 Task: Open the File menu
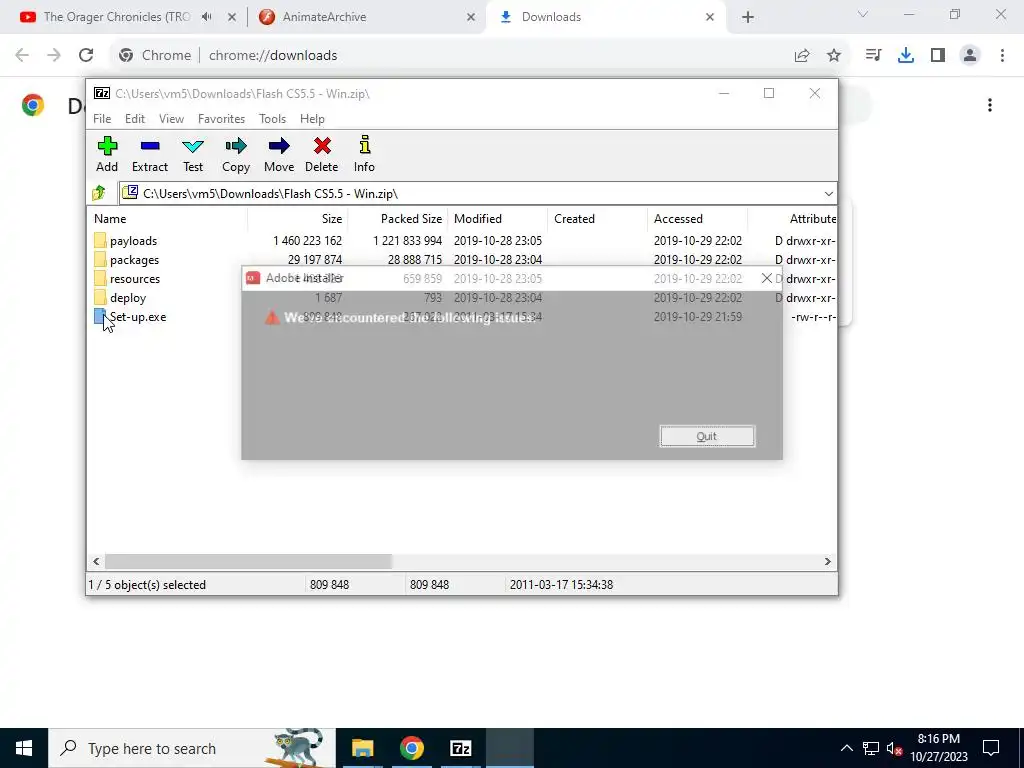tap(102, 119)
